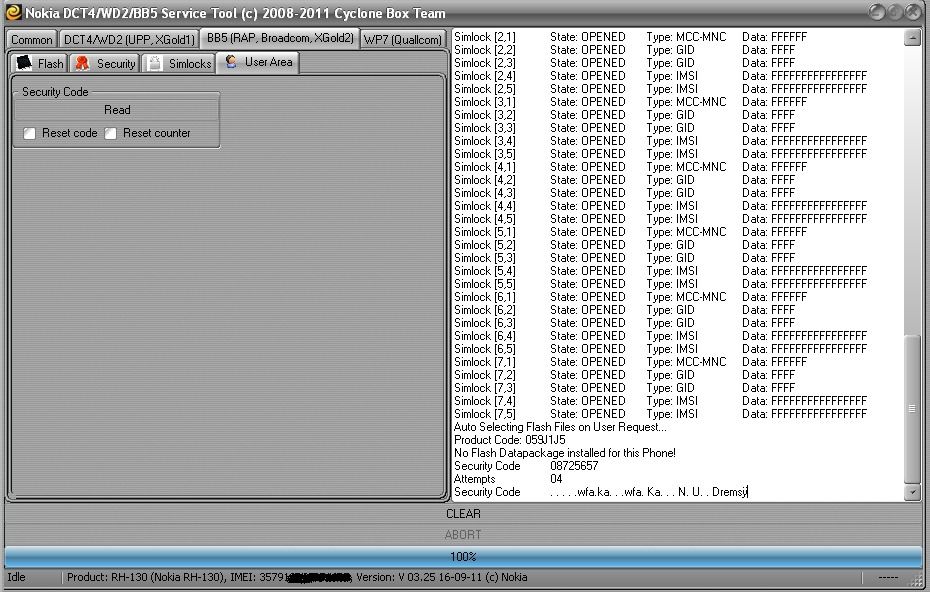Click the log panel scrollbar thumb
Viewport: 930px width, 592px height.
(x=911, y=410)
